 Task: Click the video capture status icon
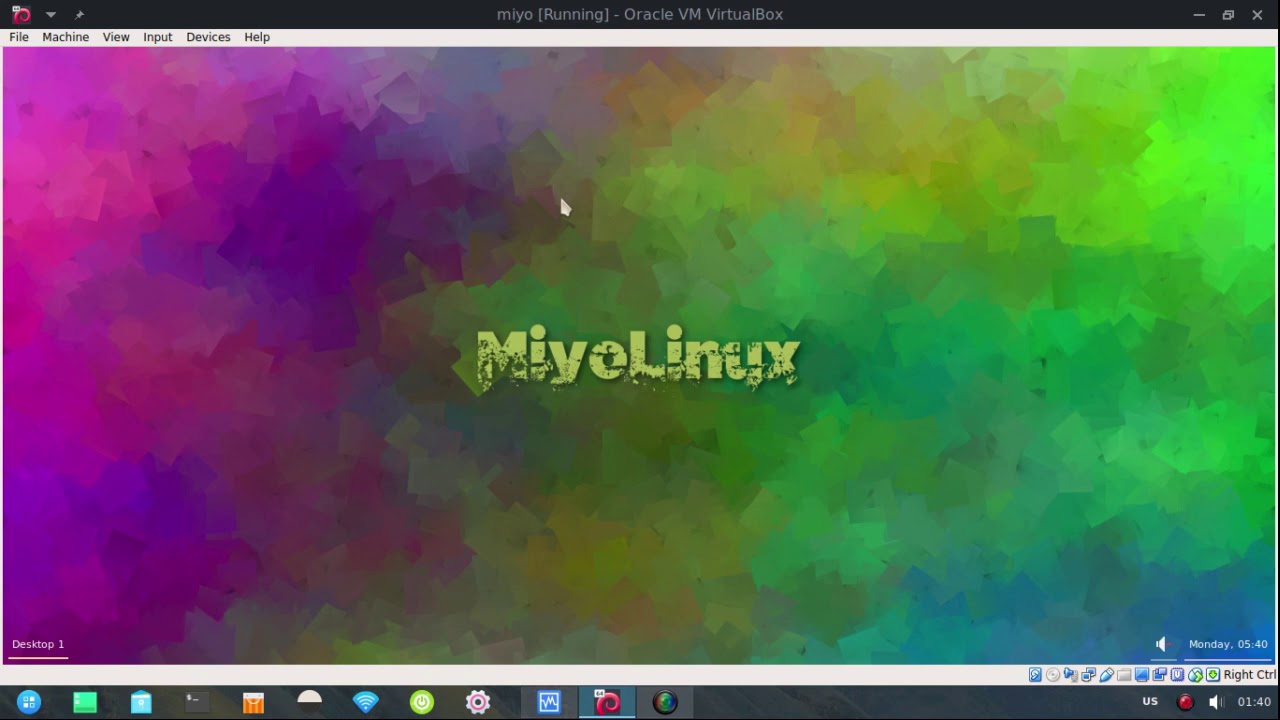(x=1160, y=675)
